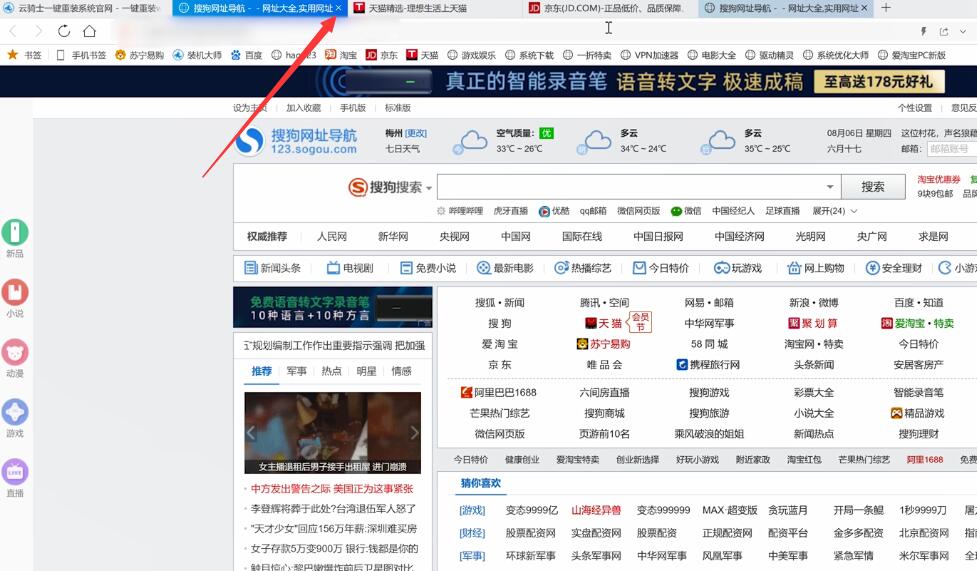The image size is (977, 571).
Task: Show previous news slide arrow
Action: tap(250, 433)
